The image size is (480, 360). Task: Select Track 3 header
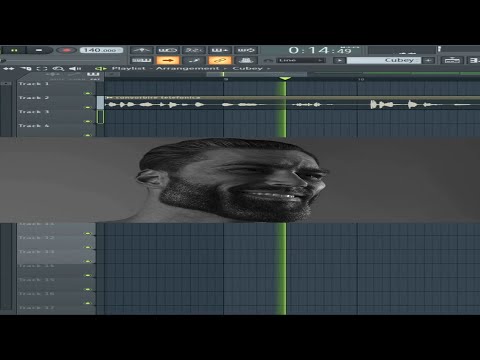[x=56, y=115]
